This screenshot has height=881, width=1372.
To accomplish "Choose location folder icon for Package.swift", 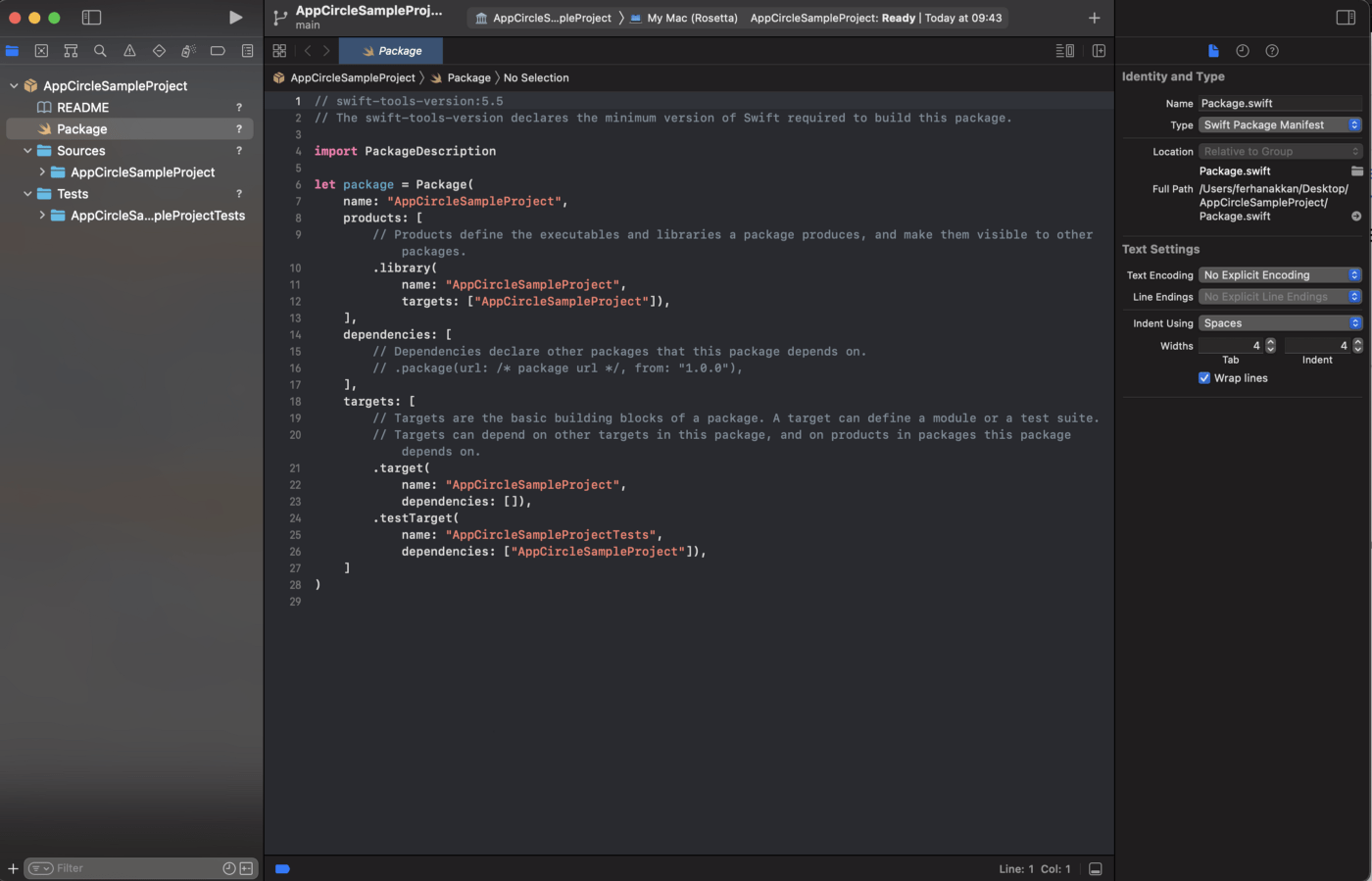I will click(x=1357, y=171).
